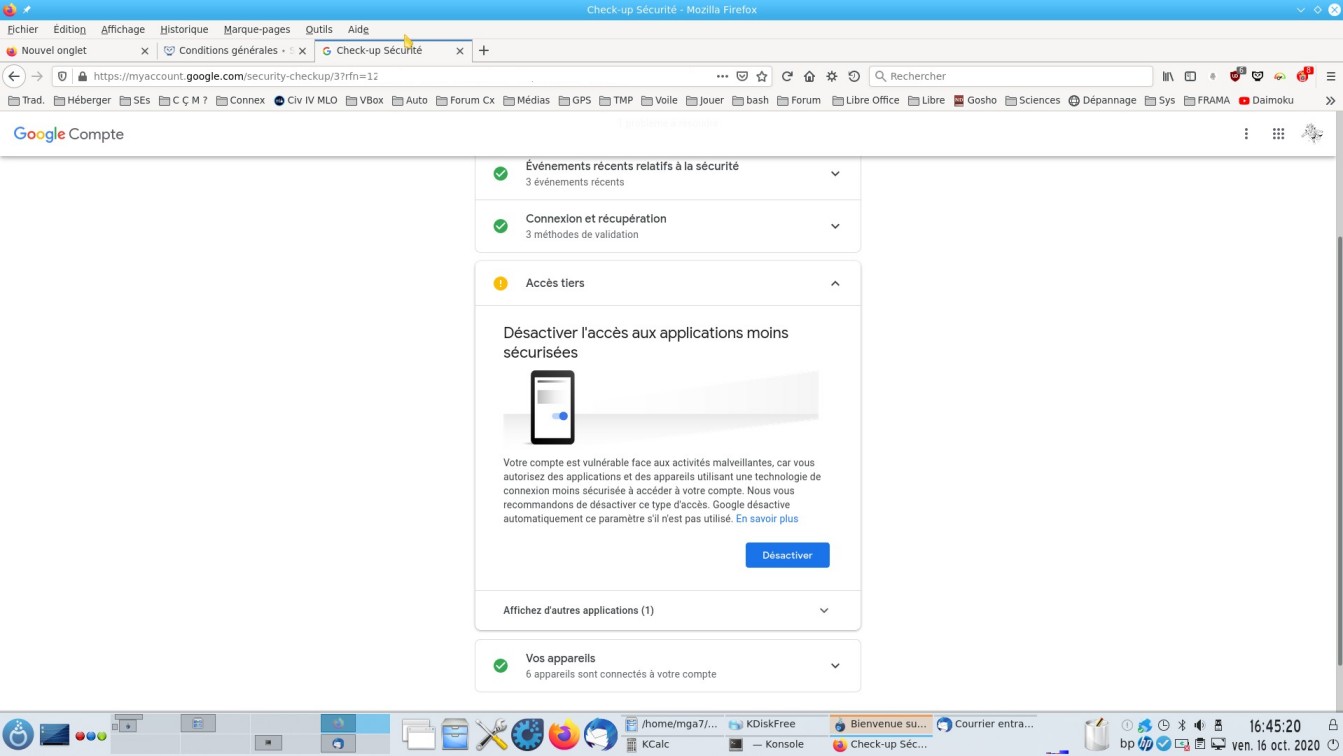Viewport: 1343px width, 756px height.
Task: Open the Library bookshelf icon
Action: [1168, 76]
